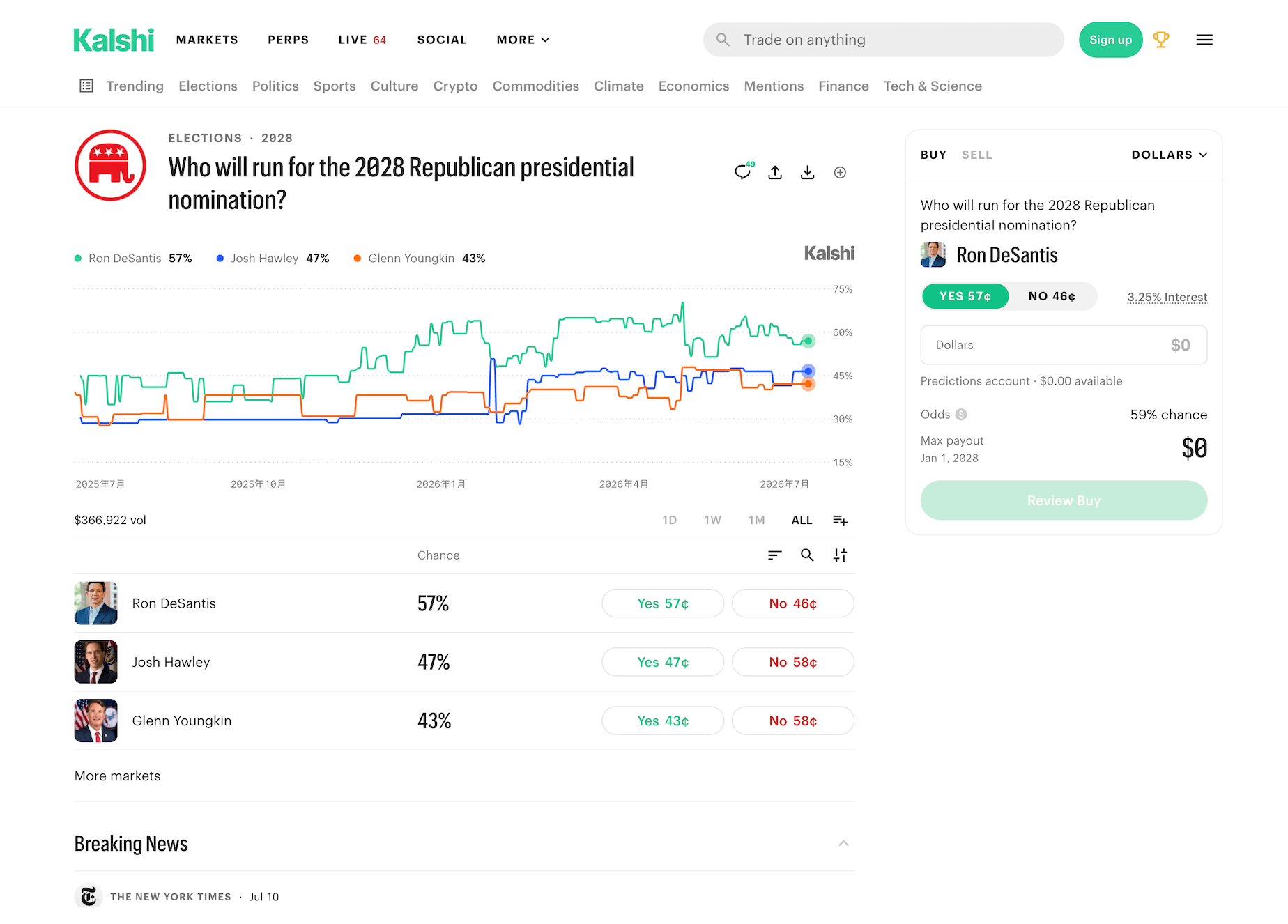
Task: Open the comments icon showing 49
Action: click(x=744, y=171)
